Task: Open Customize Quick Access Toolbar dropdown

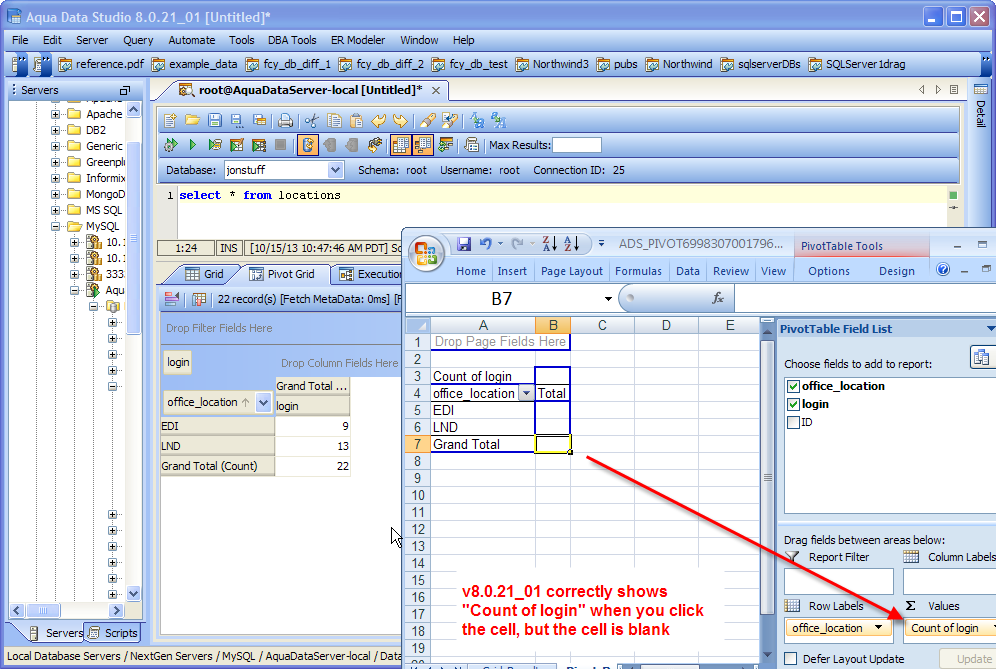Action: point(602,243)
